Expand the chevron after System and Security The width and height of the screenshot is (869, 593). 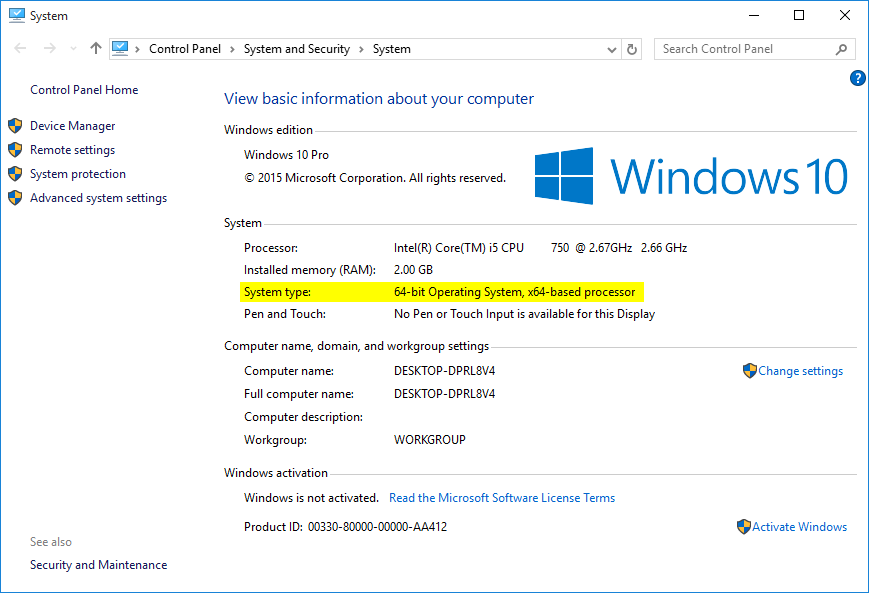pyautogui.click(x=361, y=49)
